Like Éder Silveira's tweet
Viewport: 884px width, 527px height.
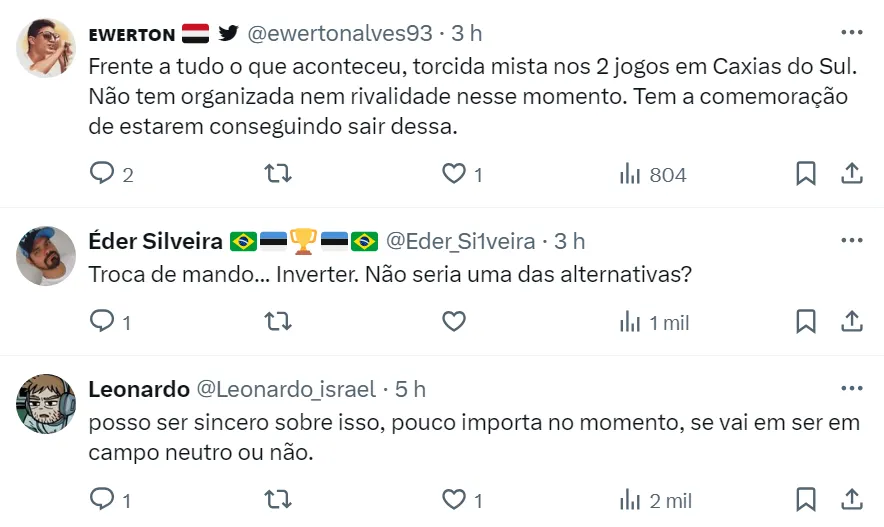(455, 322)
